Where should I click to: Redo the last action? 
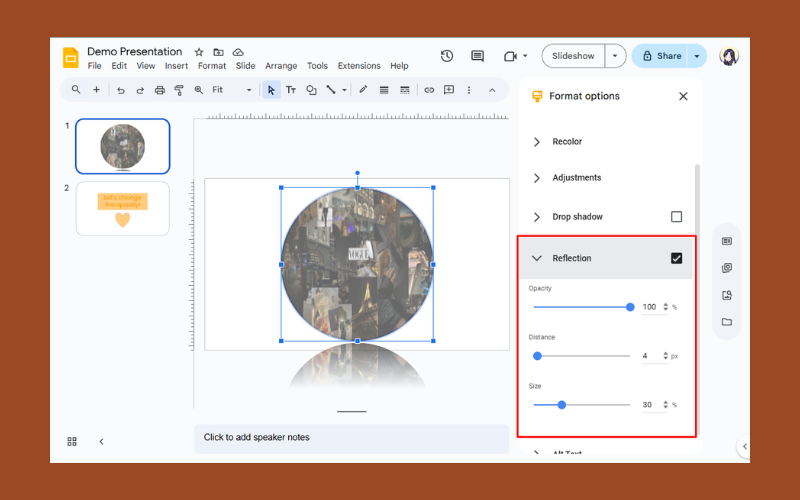(x=140, y=90)
